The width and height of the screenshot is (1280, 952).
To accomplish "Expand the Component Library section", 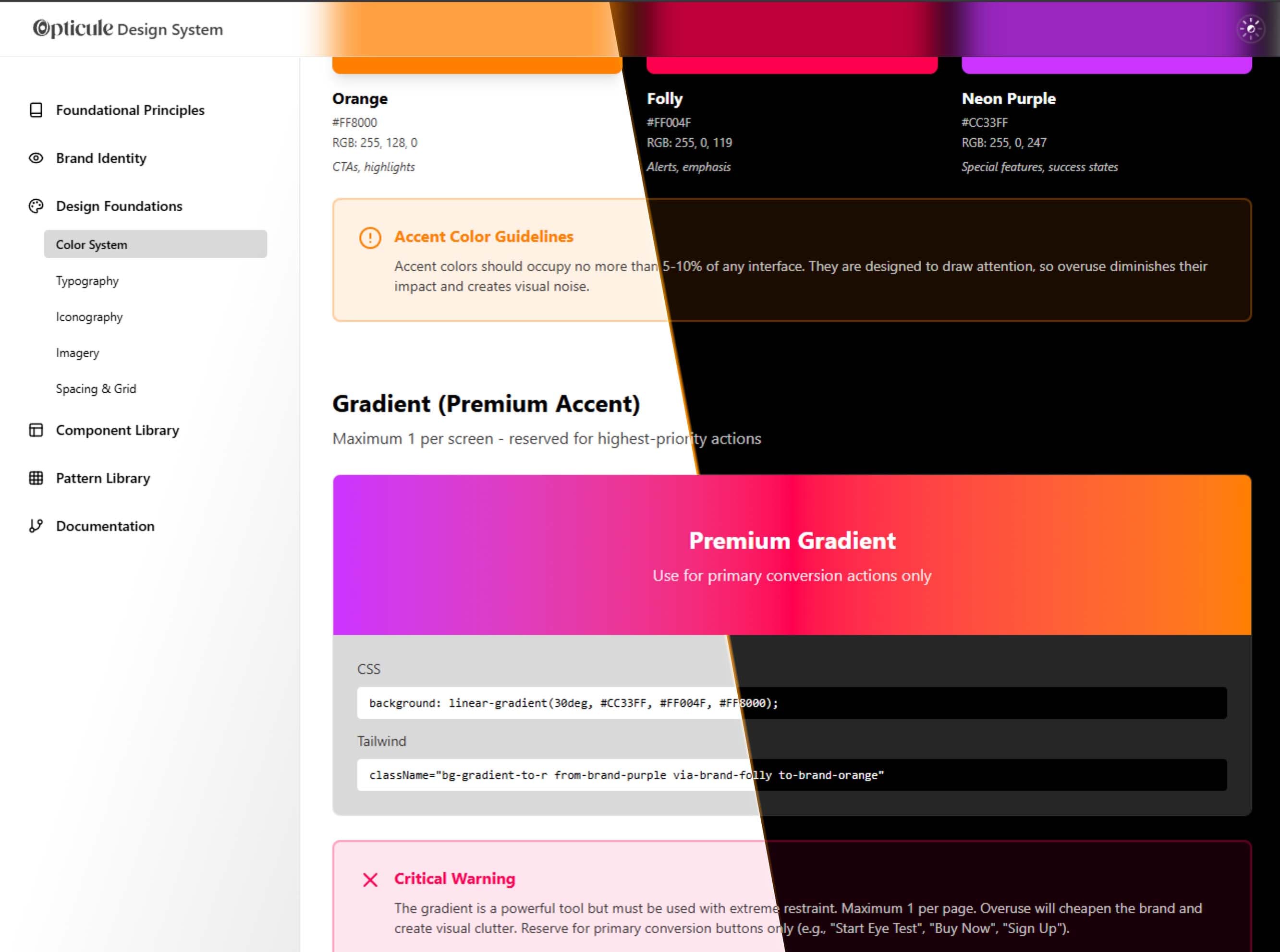I will [118, 430].
